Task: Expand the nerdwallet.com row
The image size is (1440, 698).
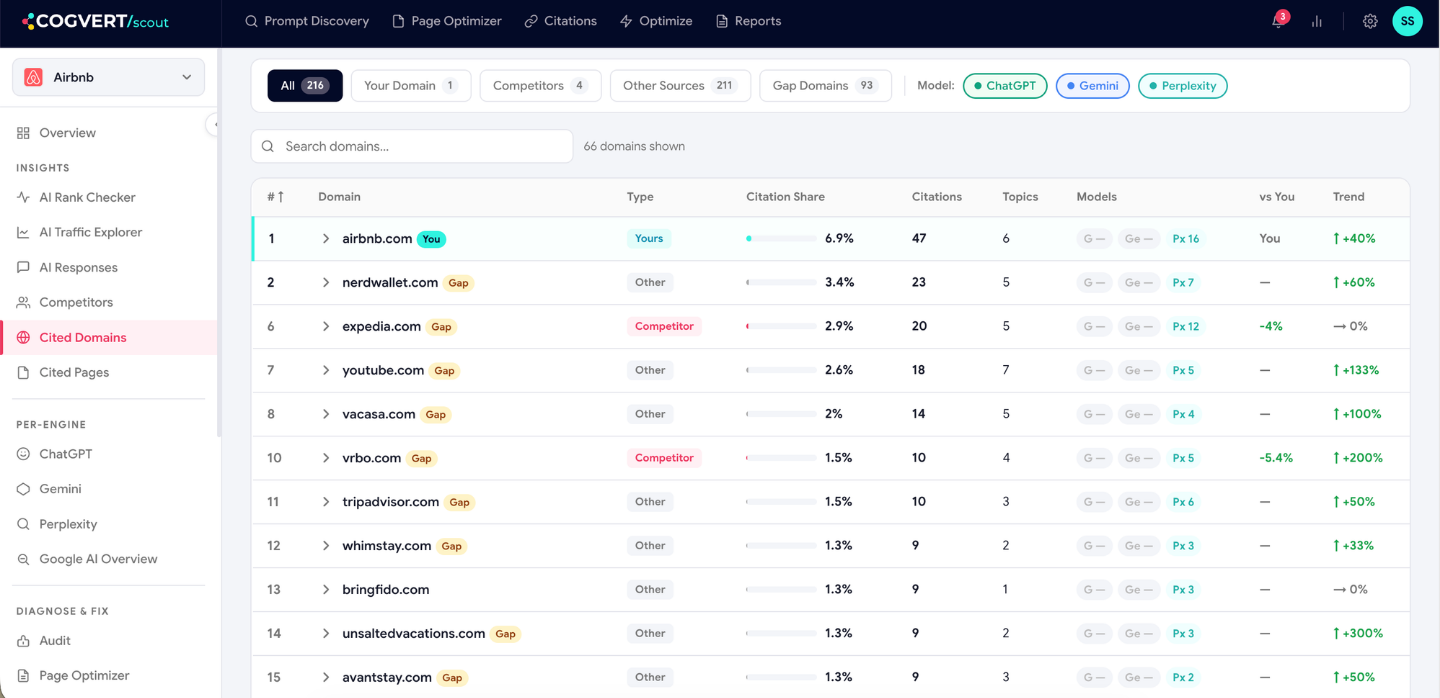Action: [326, 283]
